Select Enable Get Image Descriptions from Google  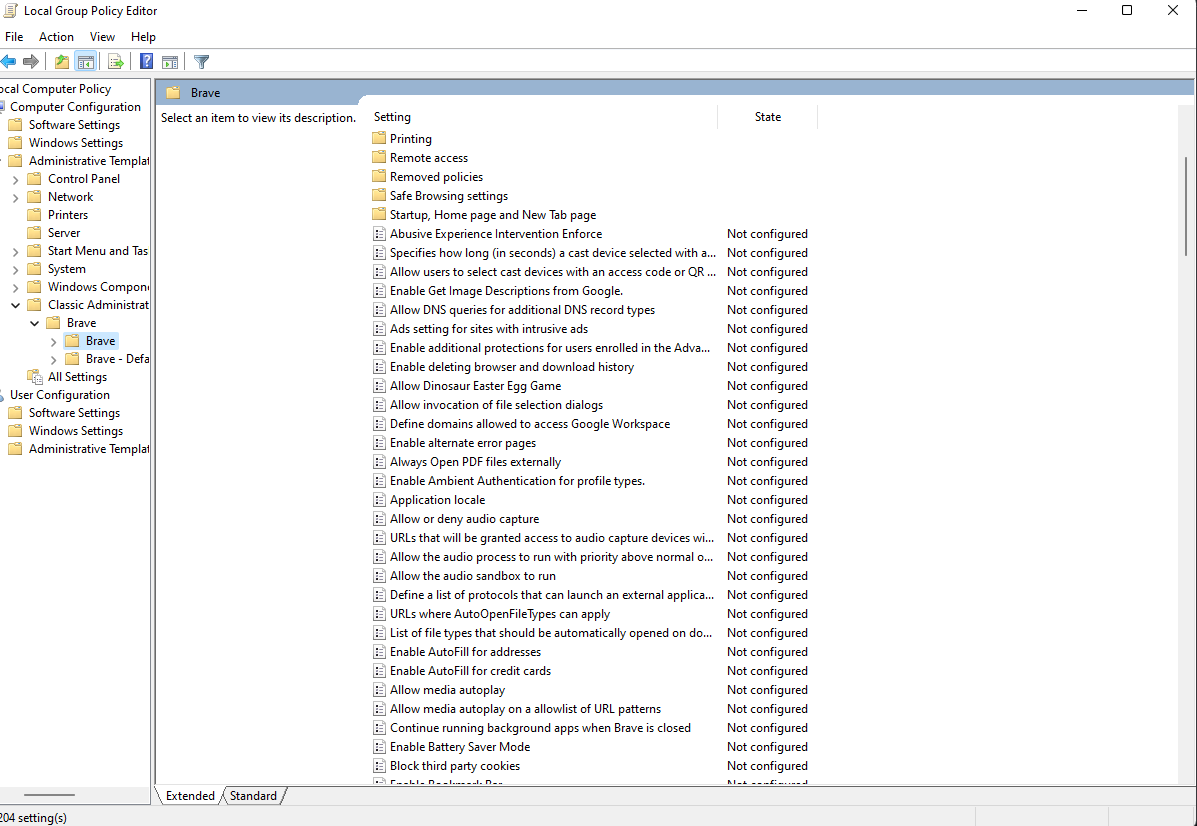506,291
